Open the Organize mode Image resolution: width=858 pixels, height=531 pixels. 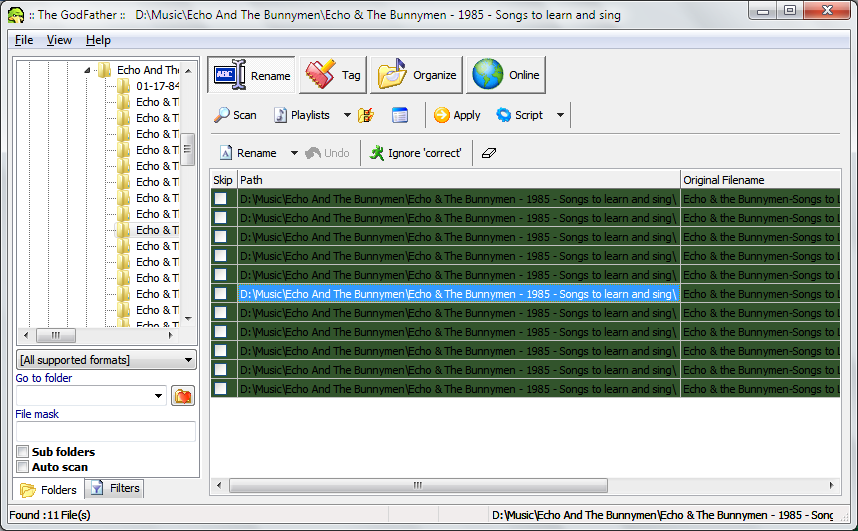[416, 75]
